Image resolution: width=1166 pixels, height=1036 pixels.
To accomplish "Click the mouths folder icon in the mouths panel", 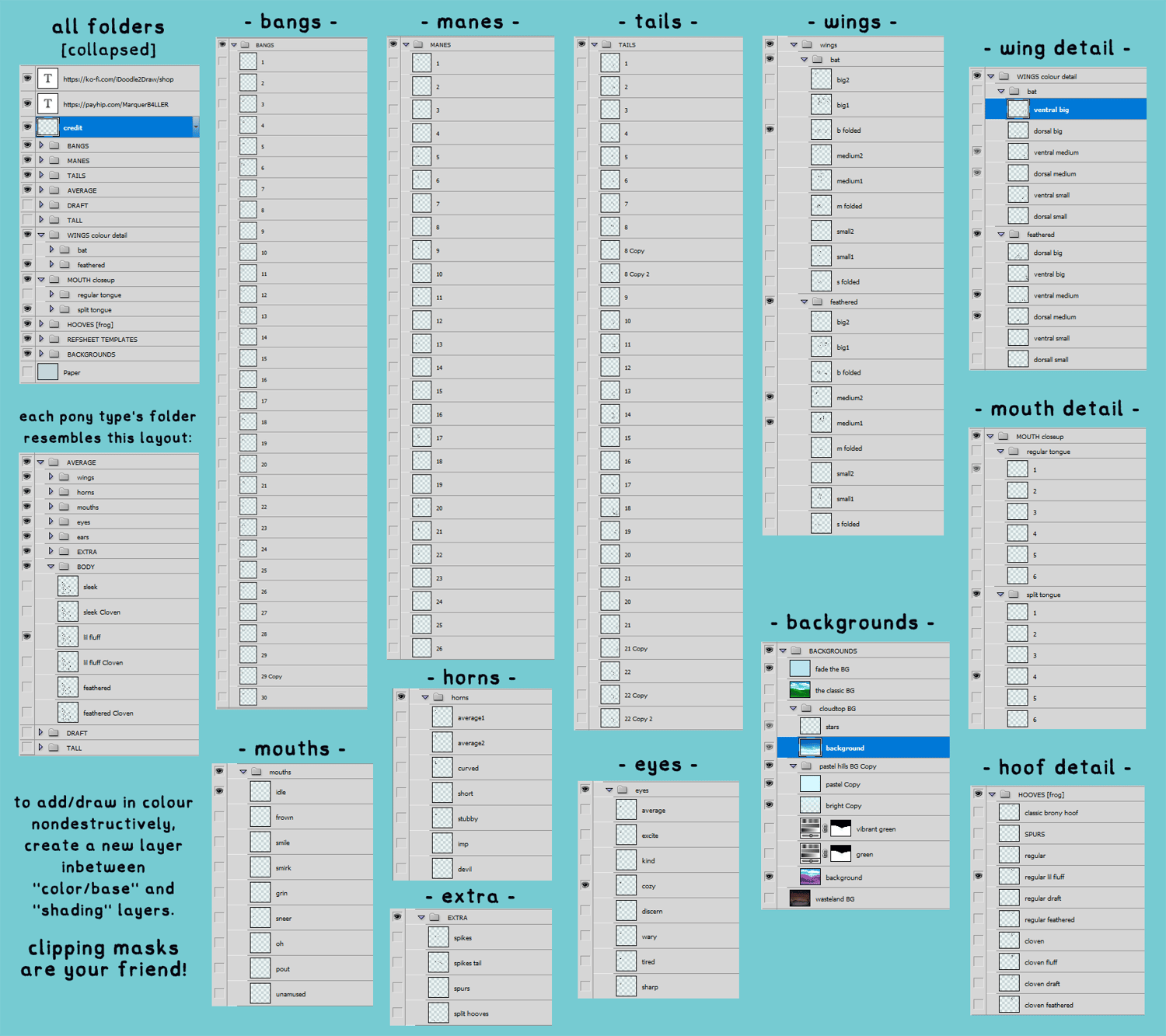I will [257, 772].
